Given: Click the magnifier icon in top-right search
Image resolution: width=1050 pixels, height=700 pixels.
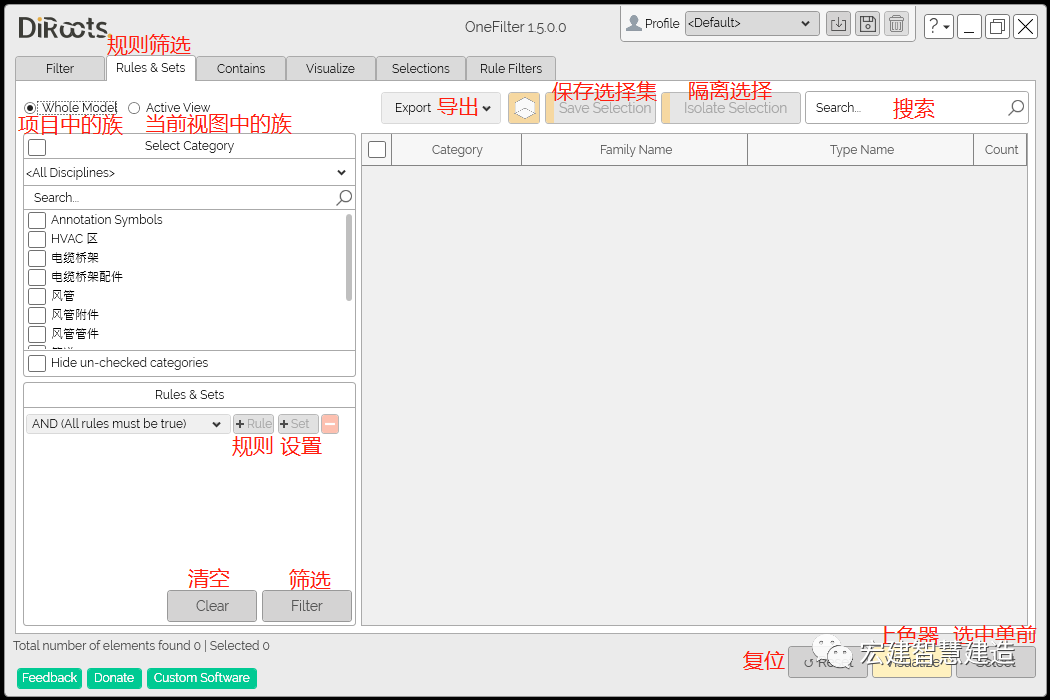Looking at the screenshot, I should [1016, 108].
